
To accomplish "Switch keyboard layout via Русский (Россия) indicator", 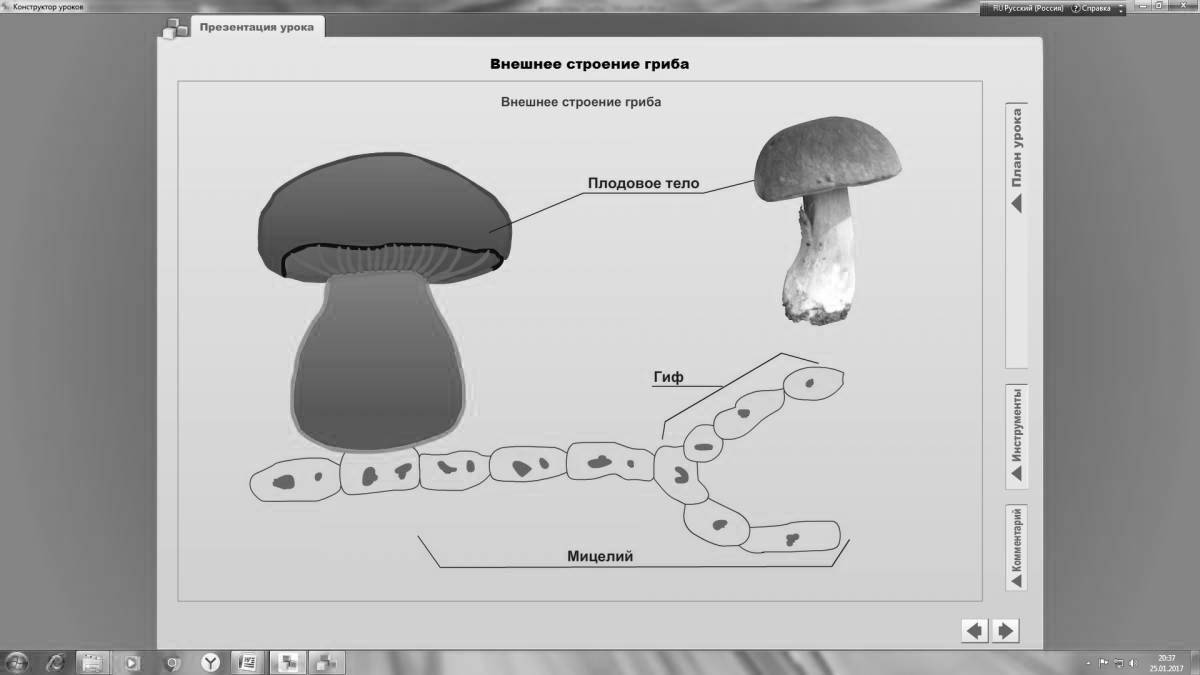I will (1026, 6).
